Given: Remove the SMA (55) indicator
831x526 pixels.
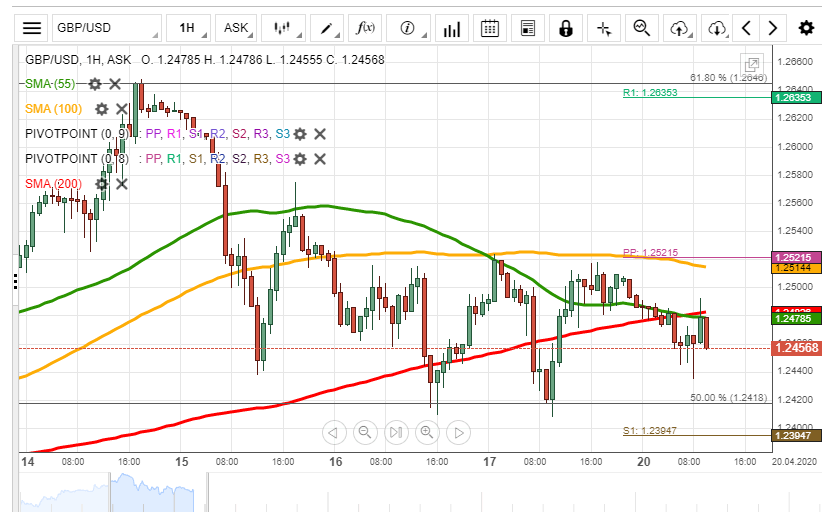Looking at the screenshot, I should [x=115, y=84].
